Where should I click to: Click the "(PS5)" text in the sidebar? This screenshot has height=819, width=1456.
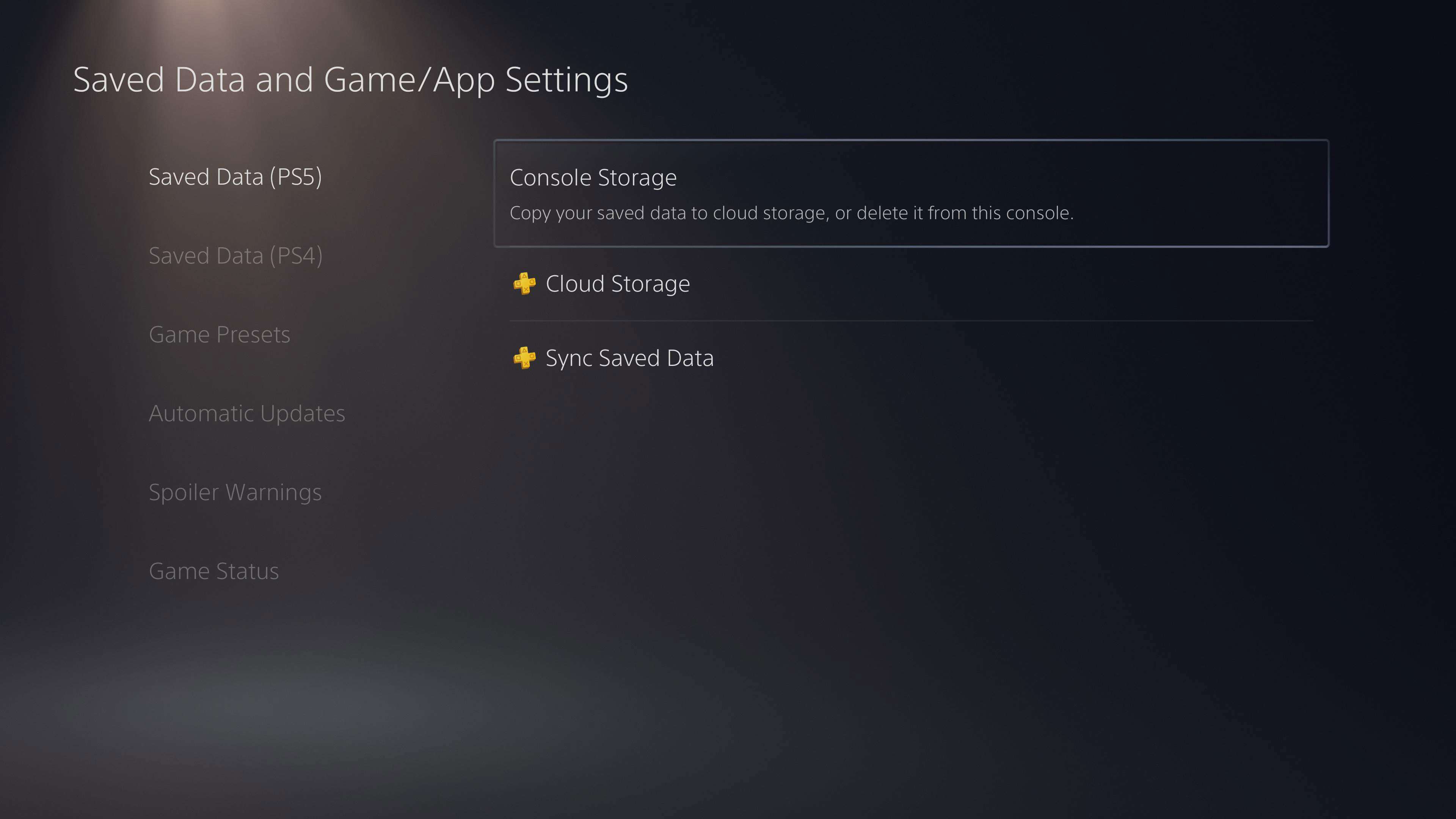point(296,177)
